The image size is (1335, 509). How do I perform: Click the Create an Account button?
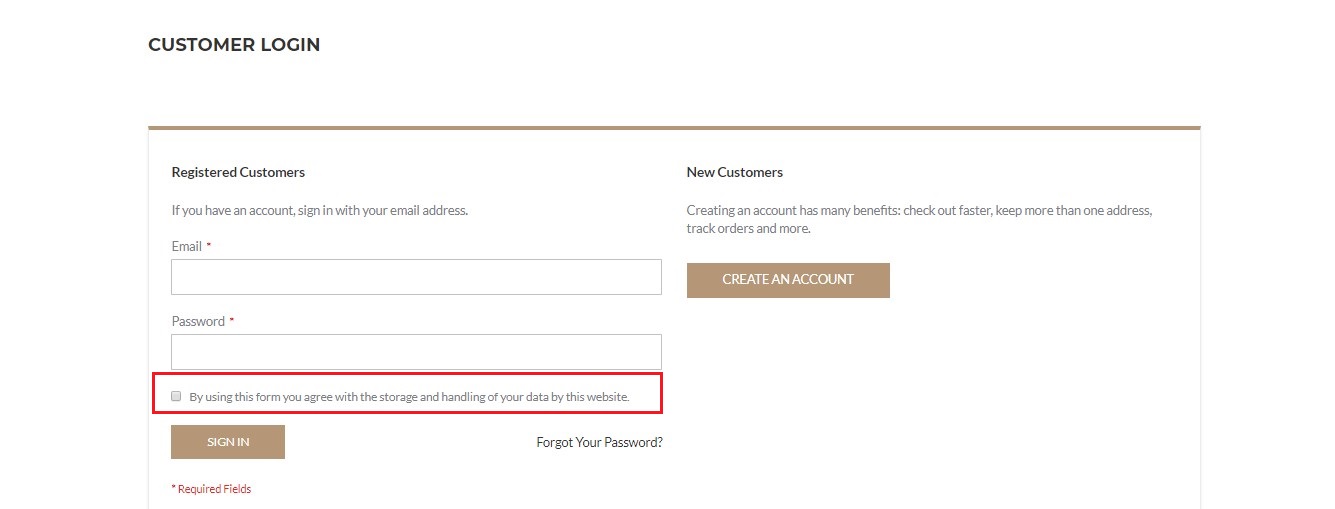(788, 280)
